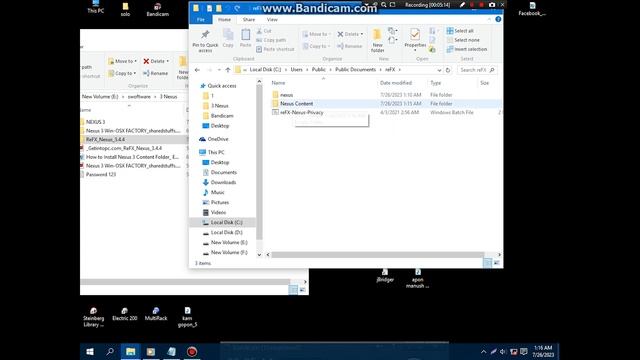The height and width of the screenshot is (360, 640).
Task: Select Electric 200 desktop shortcut
Action: tap(124, 314)
